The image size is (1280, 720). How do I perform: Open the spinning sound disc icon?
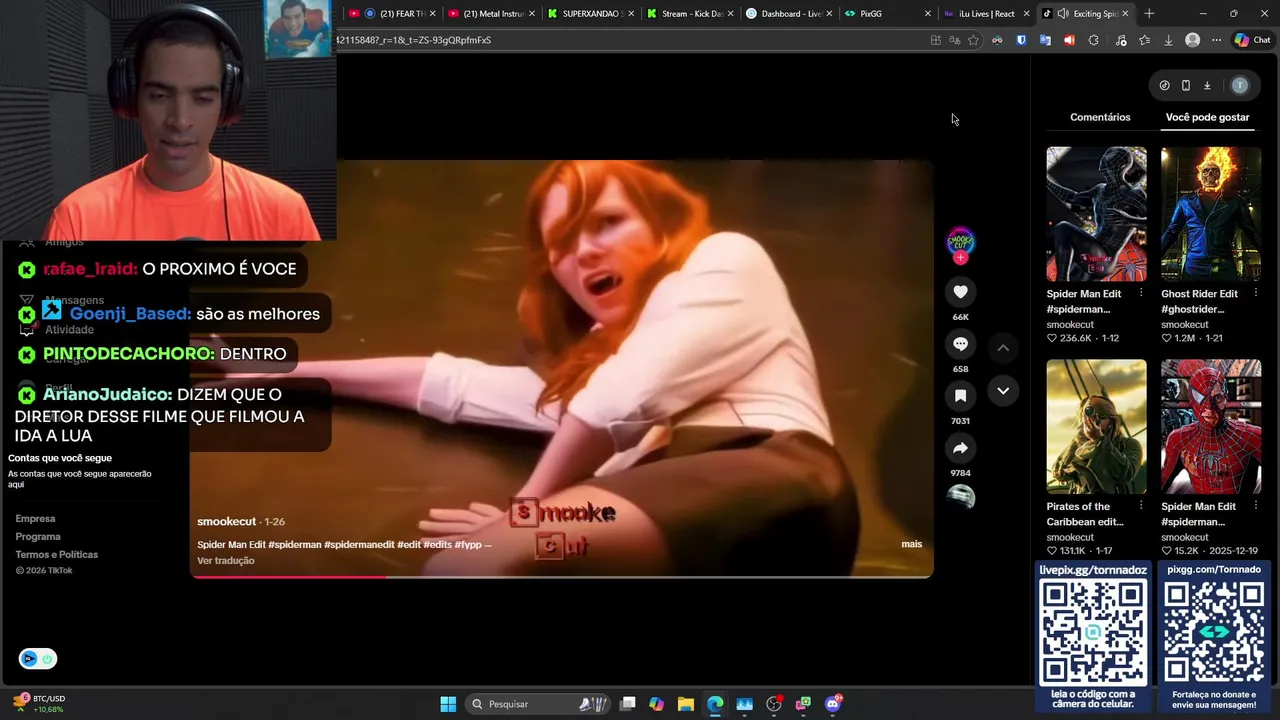coord(960,497)
